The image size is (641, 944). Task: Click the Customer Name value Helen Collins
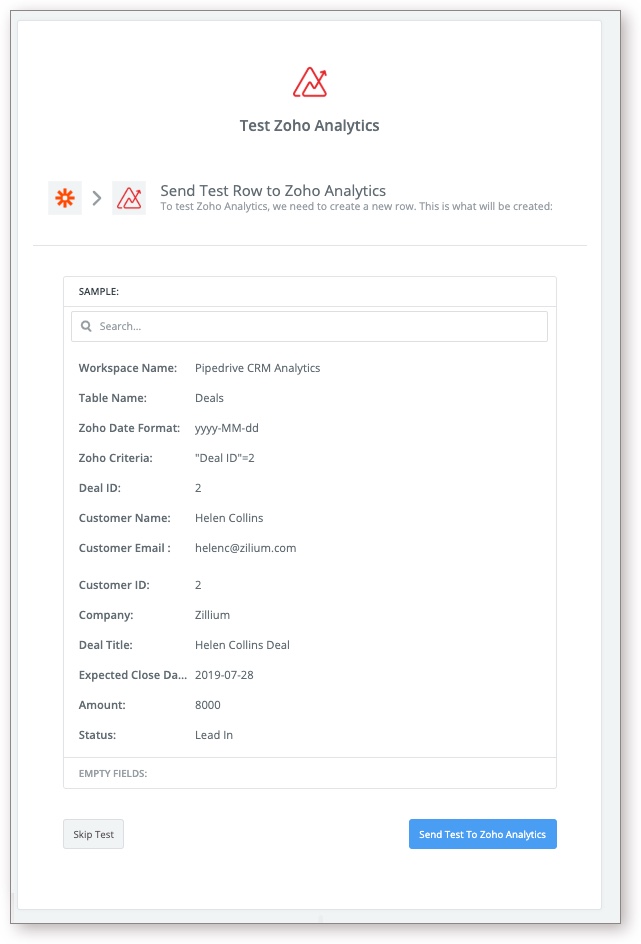pos(229,518)
